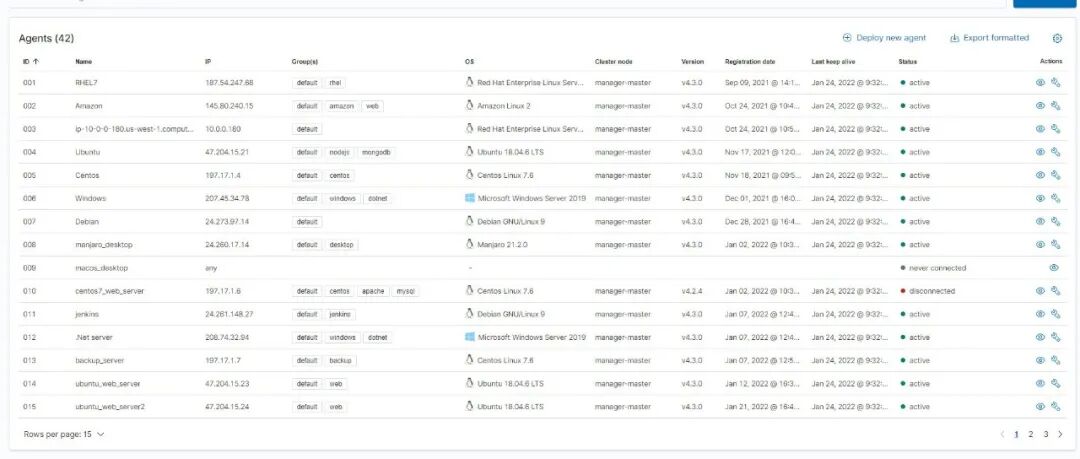
Task: Click v4.2.4 version cell
Action: pyautogui.click(x=692, y=291)
